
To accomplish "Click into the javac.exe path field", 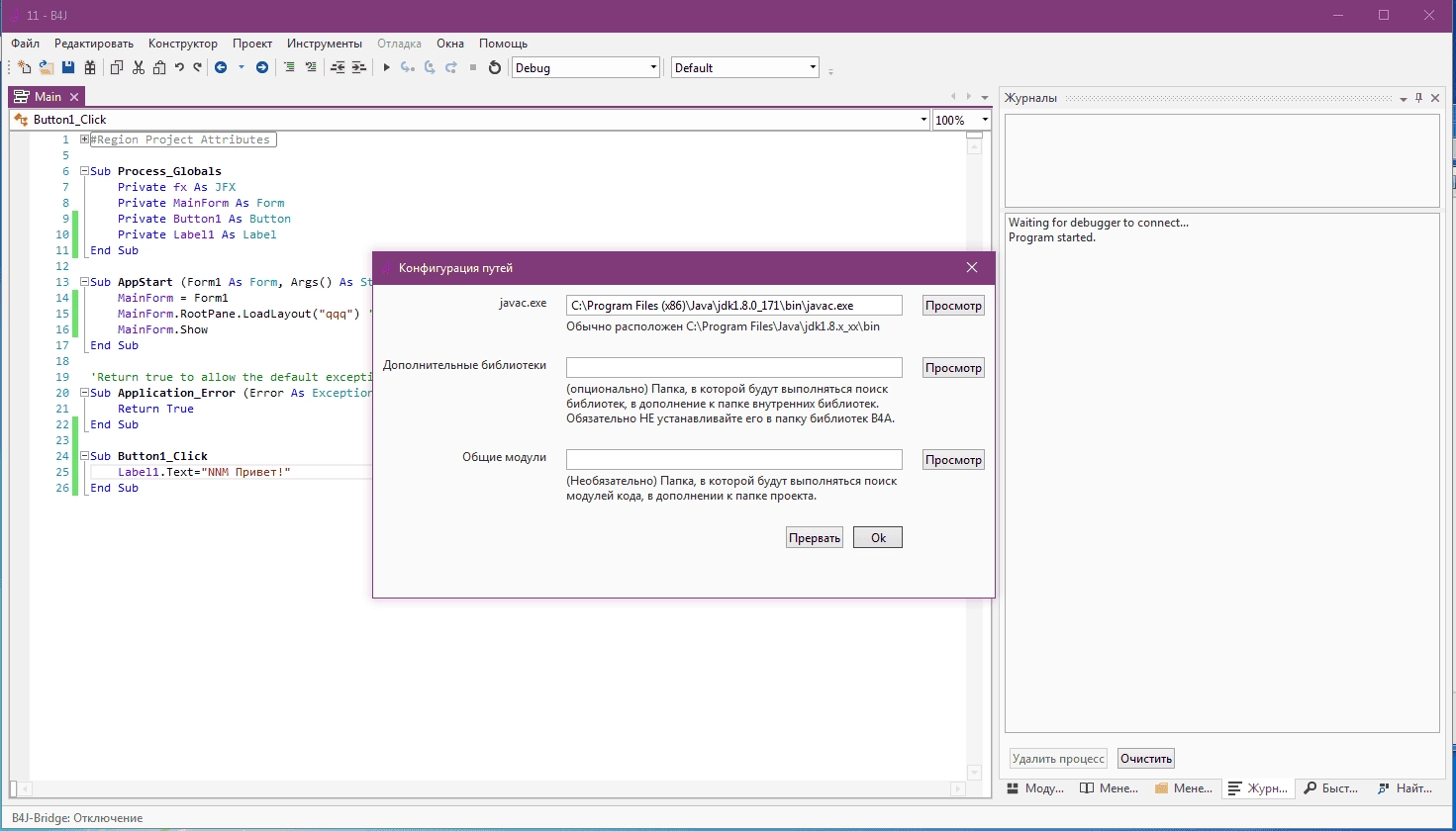I will [734, 306].
